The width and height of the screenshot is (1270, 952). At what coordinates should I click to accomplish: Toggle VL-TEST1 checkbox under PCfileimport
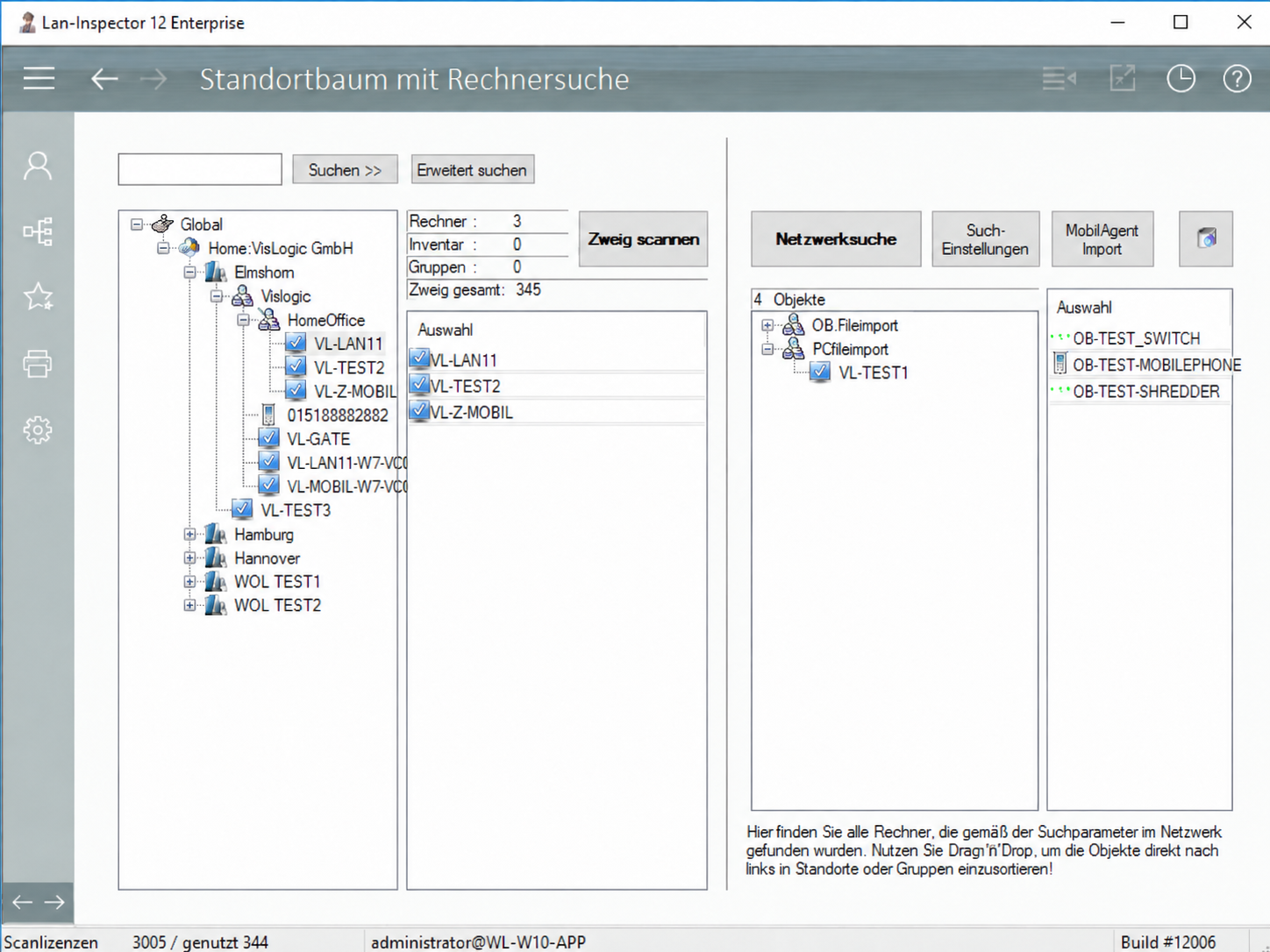click(x=820, y=373)
